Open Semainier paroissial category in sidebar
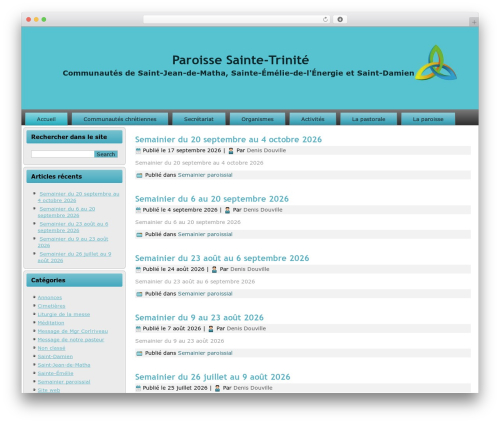 (x=64, y=382)
